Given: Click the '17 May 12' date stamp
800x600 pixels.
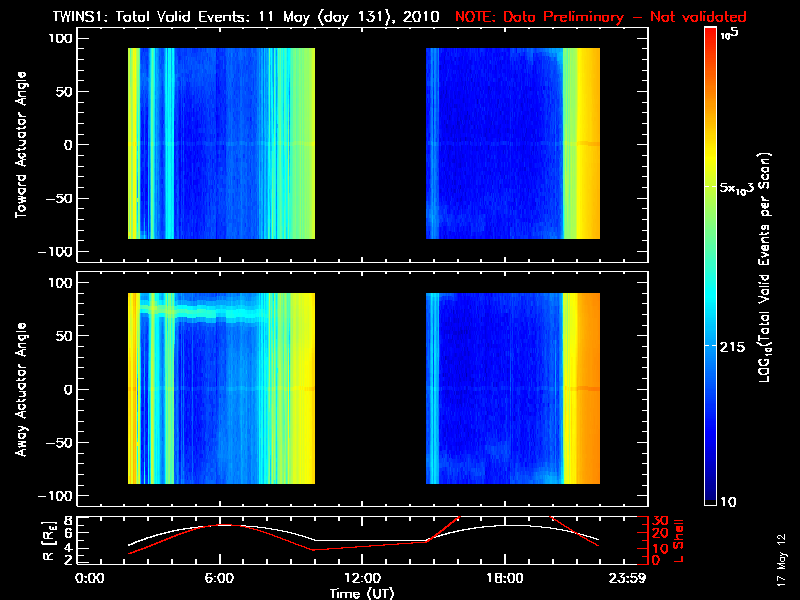Looking at the screenshot, I should pyautogui.click(x=781, y=560).
